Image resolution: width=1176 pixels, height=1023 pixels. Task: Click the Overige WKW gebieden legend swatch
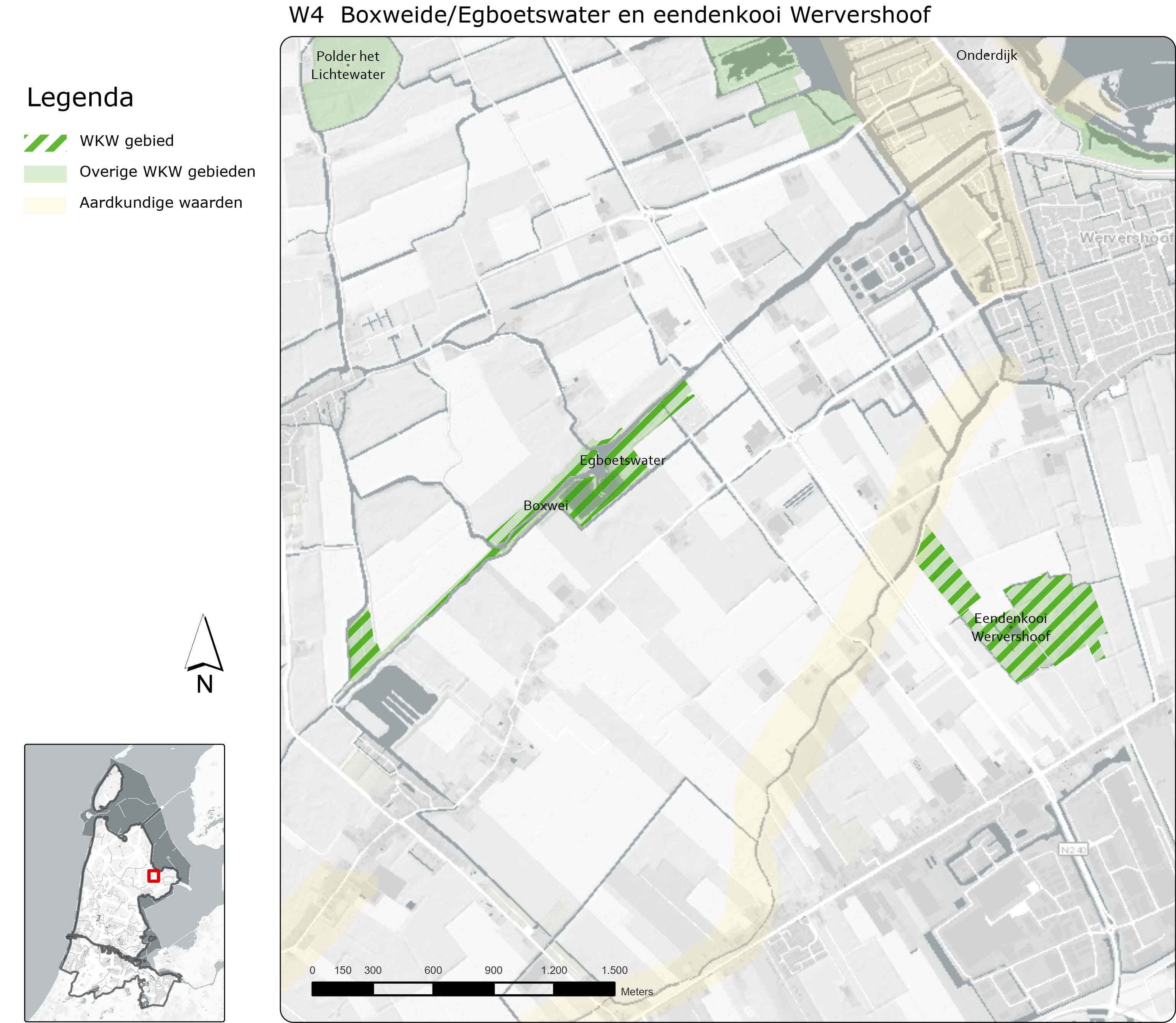pos(45,174)
